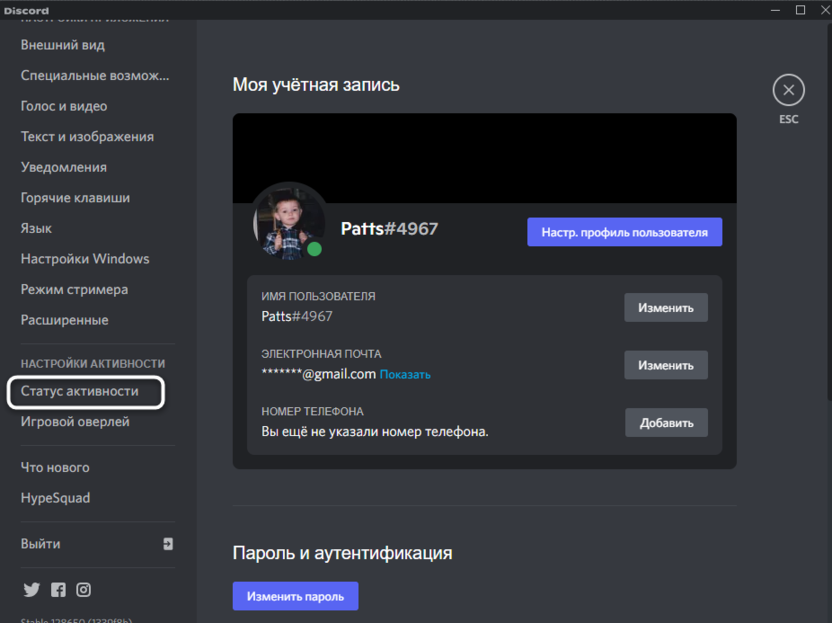This screenshot has height=623, width=832.
Task: Open Уведомления settings section
Action: click(x=64, y=167)
